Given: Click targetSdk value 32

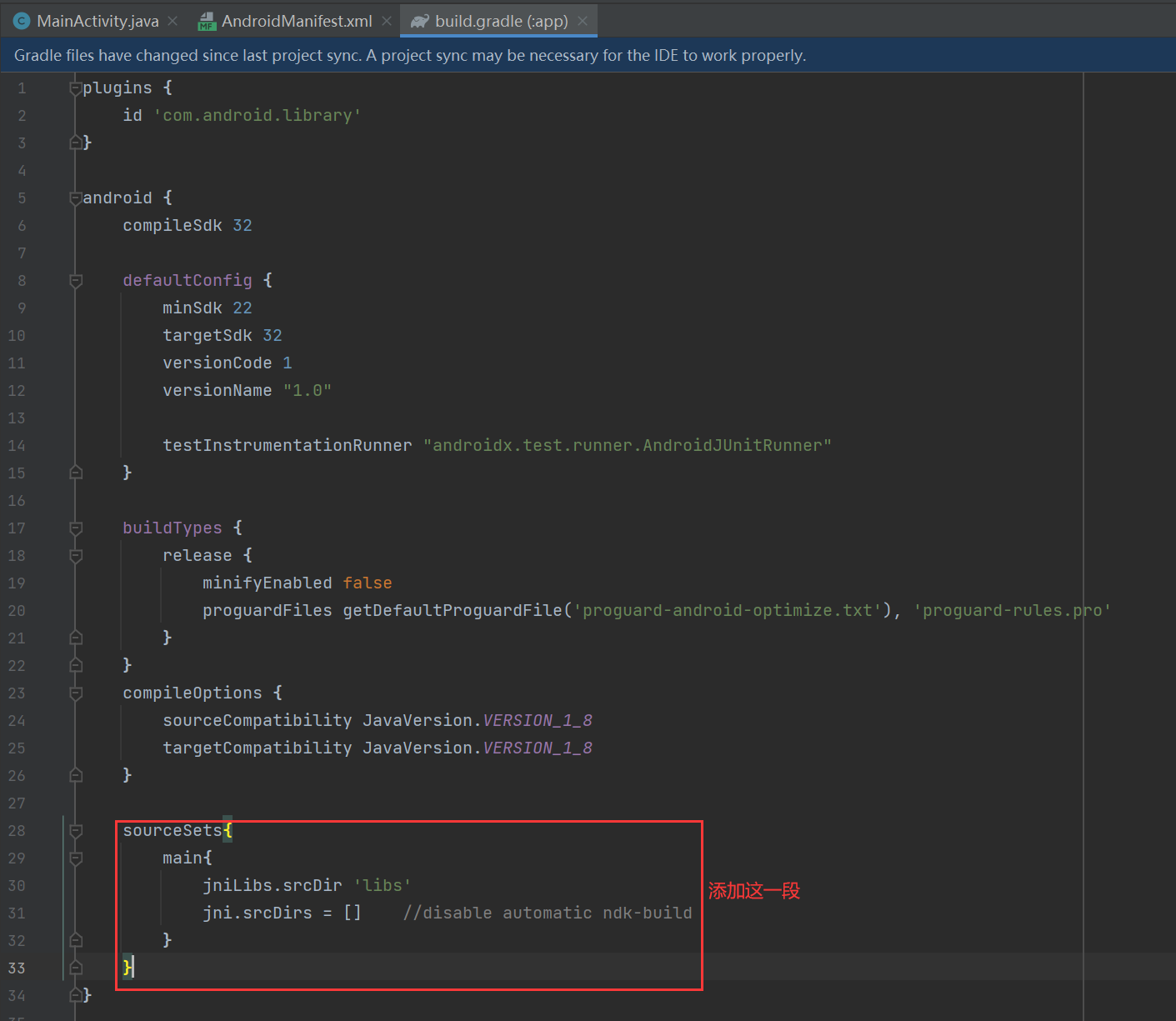Looking at the screenshot, I should pyautogui.click(x=273, y=335).
